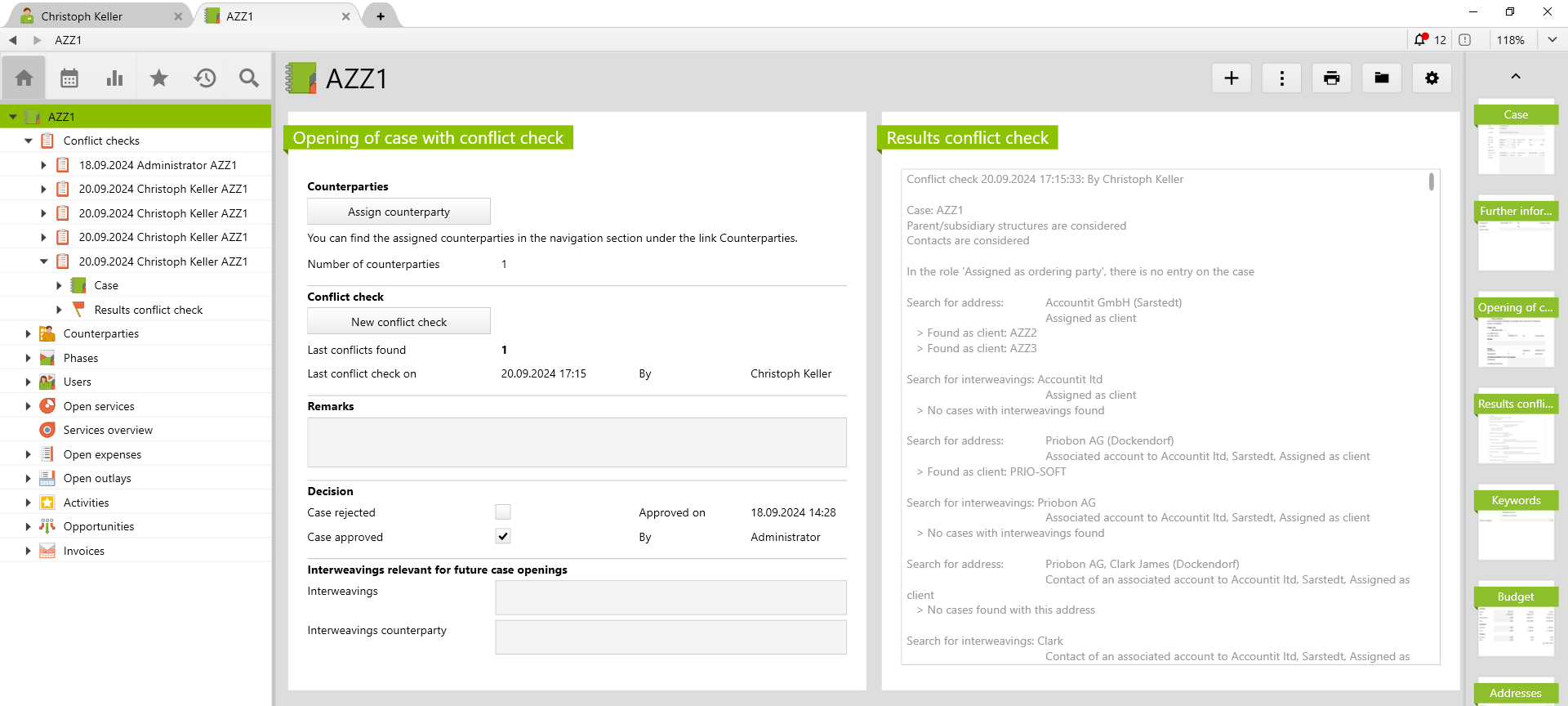The image size is (1568, 706).
Task: Expand the Phases tree node
Action: pos(29,358)
